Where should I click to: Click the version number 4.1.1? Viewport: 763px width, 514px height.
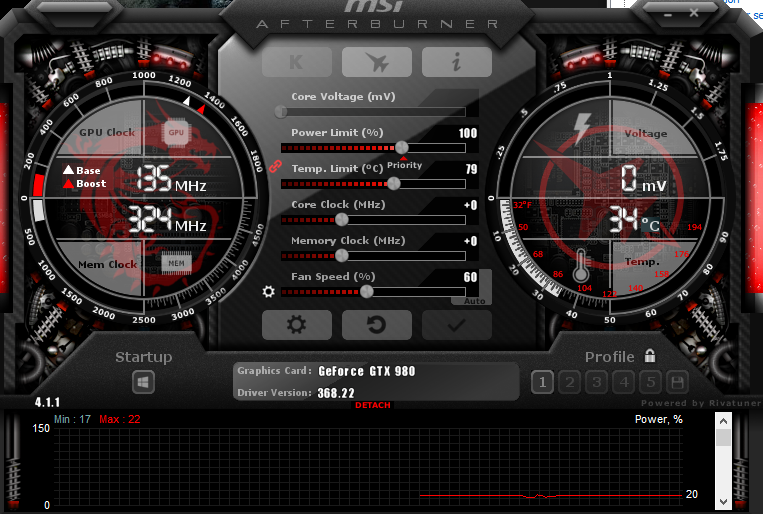(47, 403)
